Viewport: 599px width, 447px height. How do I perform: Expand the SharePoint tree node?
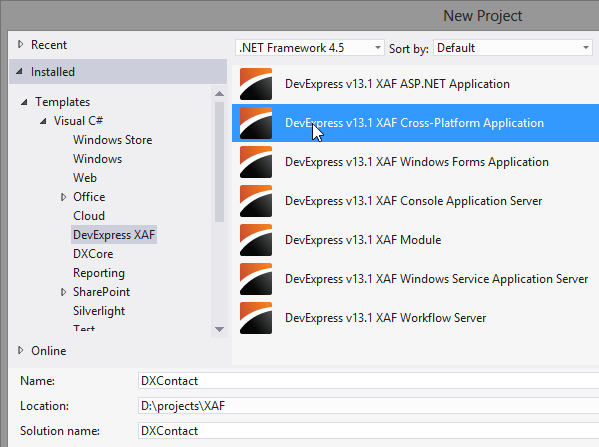pyautogui.click(x=63, y=292)
